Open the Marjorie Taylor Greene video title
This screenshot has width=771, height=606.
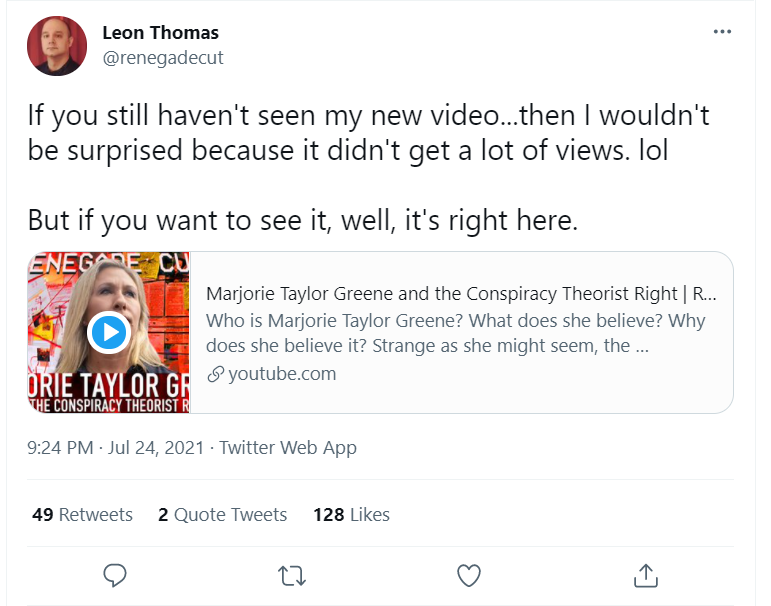click(x=461, y=294)
